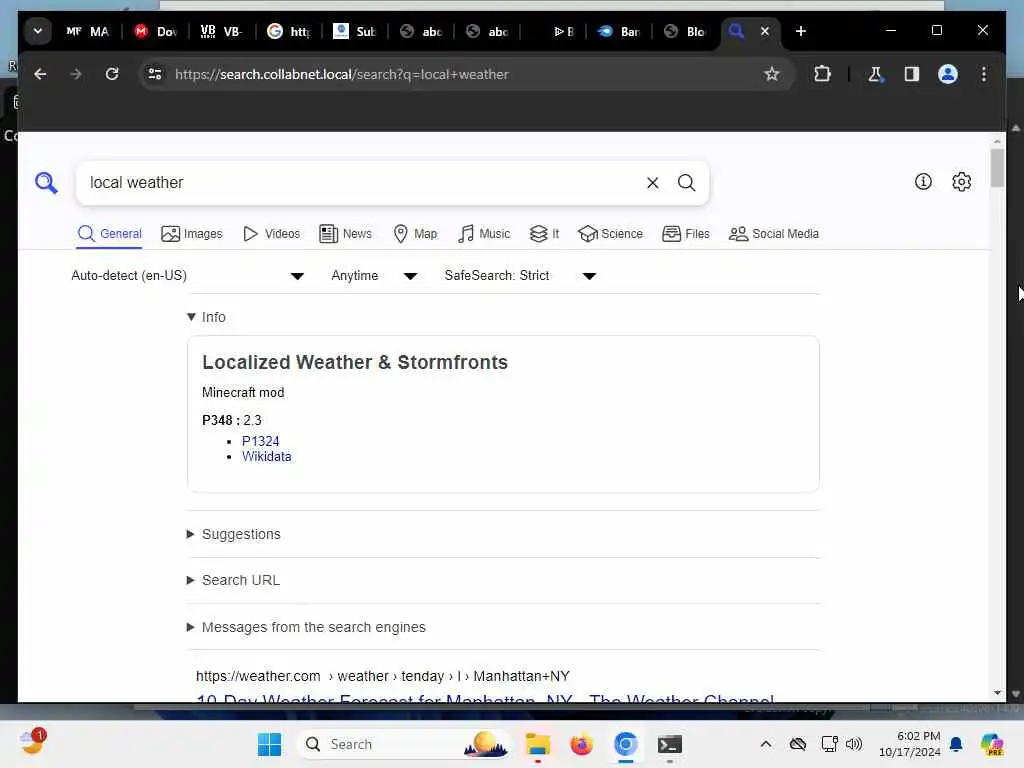Open a new browser tab
The height and width of the screenshot is (768, 1024).
pyautogui.click(x=801, y=31)
